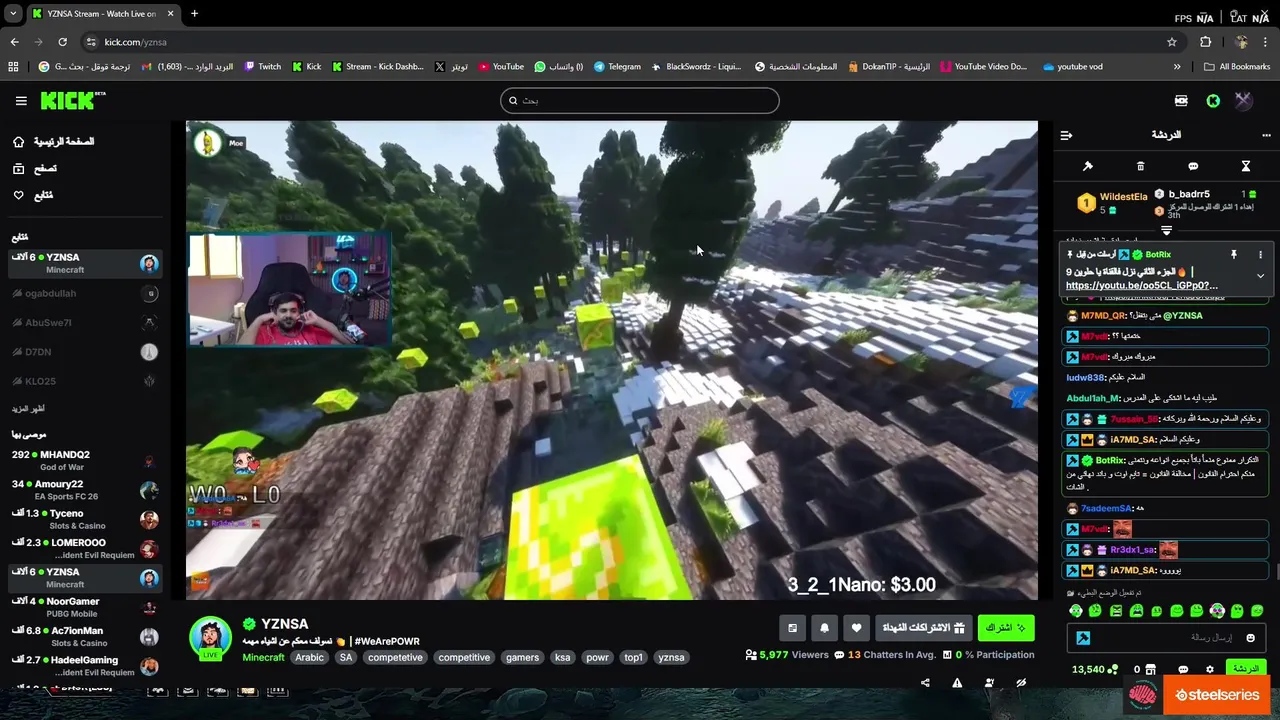Open the emoji picker in the message box
The width and height of the screenshot is (1280, 720).
tap(1250, 638)
